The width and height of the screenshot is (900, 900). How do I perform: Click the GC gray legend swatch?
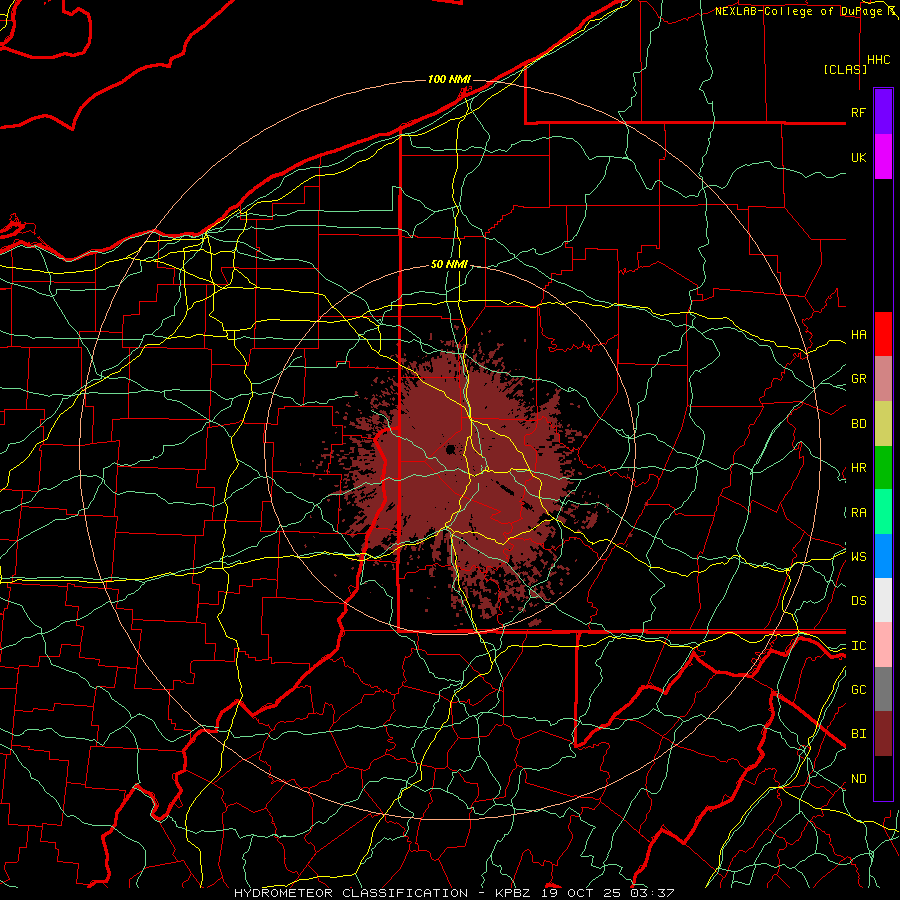(x=883, y=689)
